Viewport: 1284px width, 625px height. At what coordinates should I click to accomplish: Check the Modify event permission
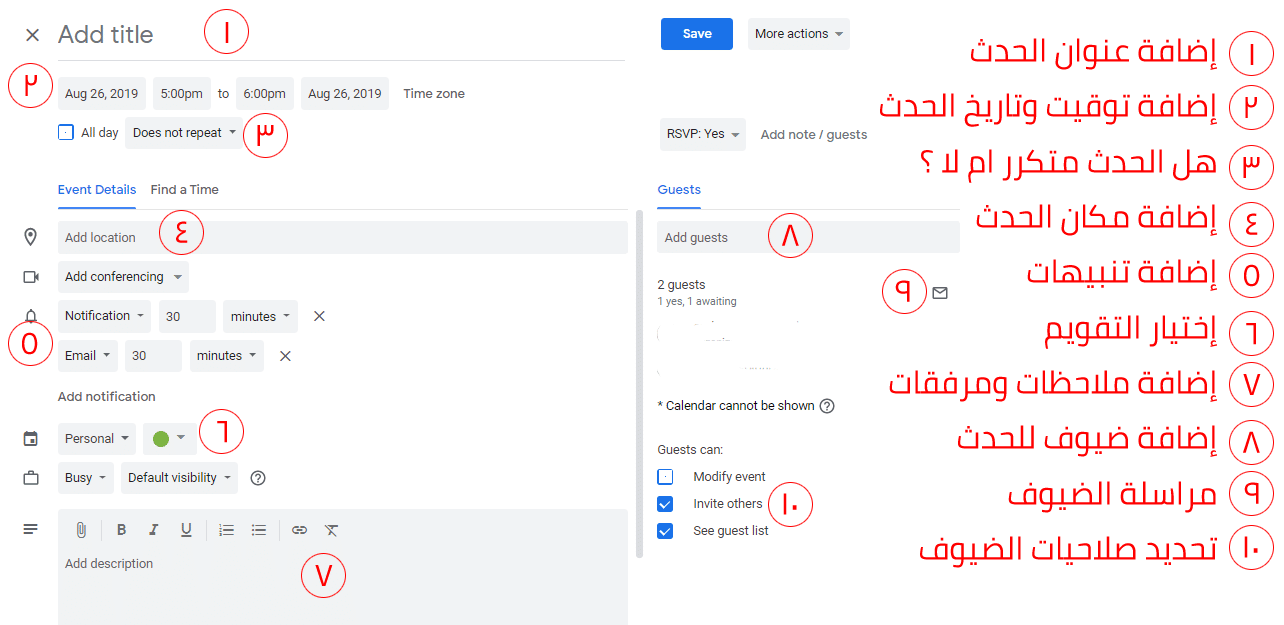point(665,476)
